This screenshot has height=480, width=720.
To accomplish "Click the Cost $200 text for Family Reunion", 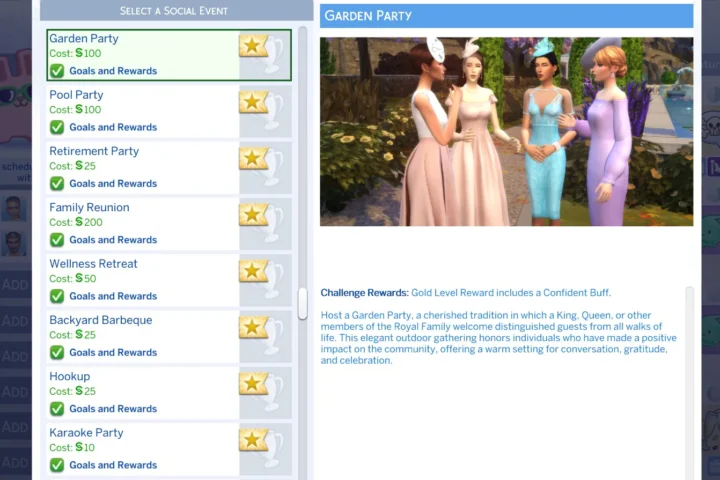I will point(76,222).
